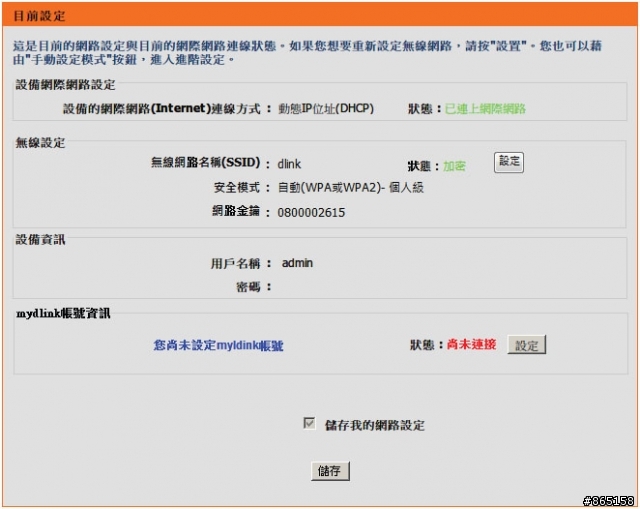
Task: Click the 設定 button in mydlink account section
Action: point(526,345)
